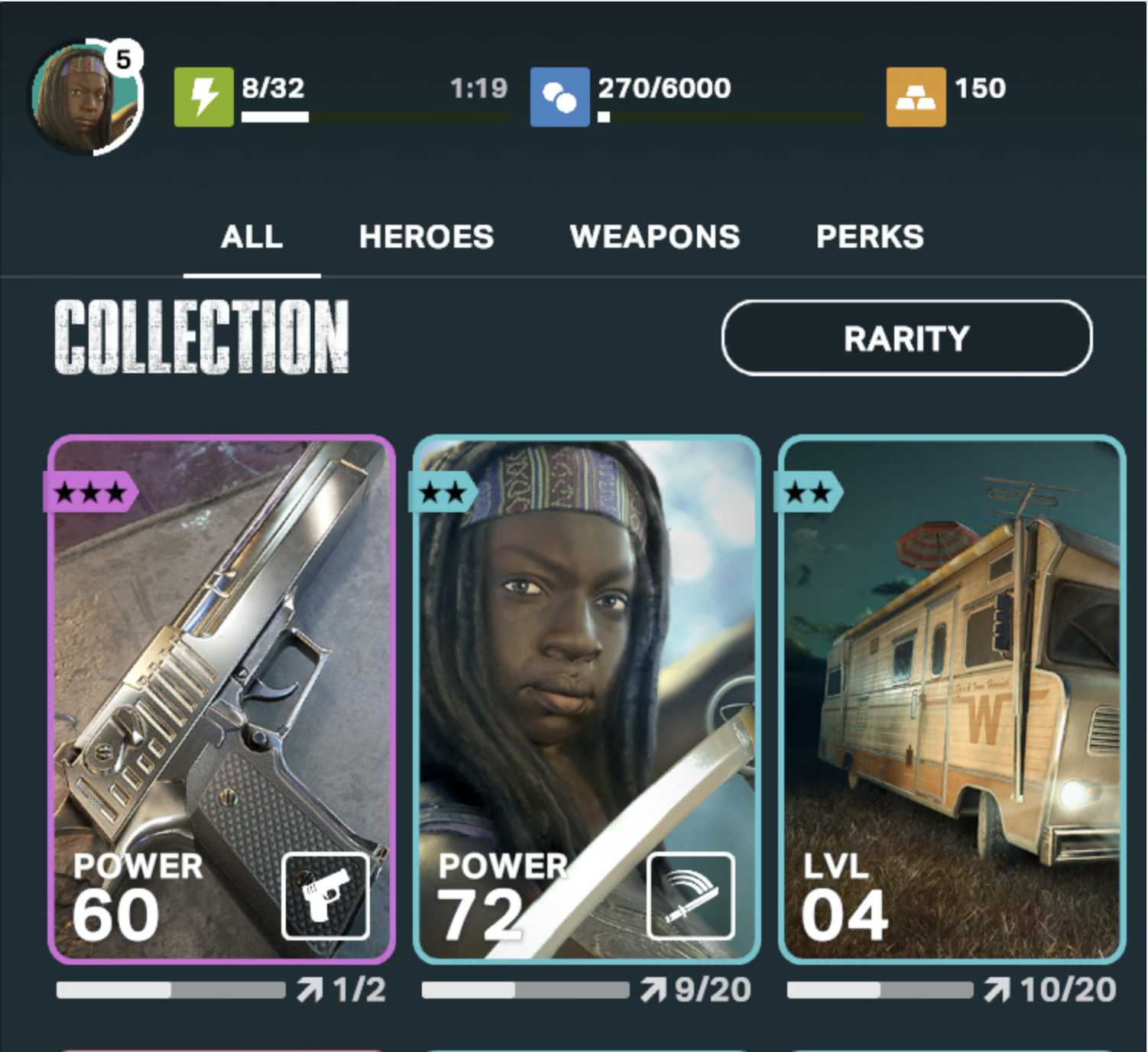The width and height of the screenshot is (1148, 1052).
Task: Switch to the Perks tab
Action: [870, 236]
